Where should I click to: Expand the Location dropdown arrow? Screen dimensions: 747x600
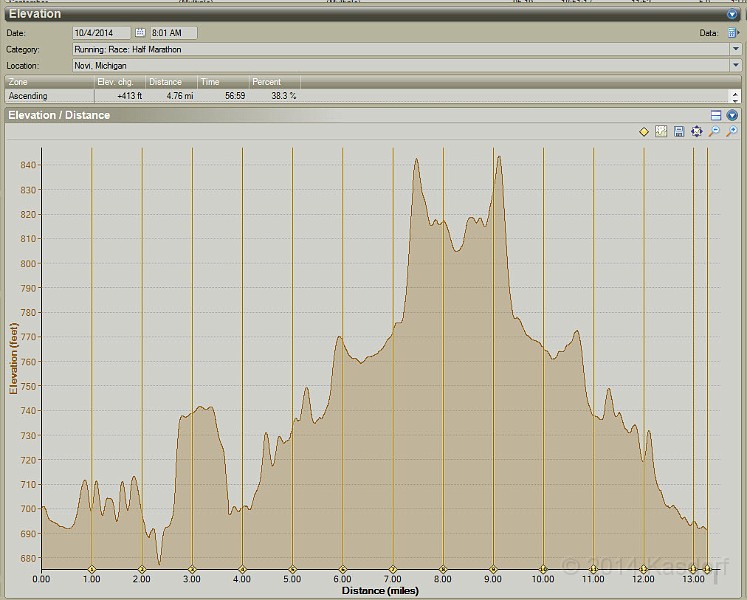pyautogui.click(x=735, y=65)
